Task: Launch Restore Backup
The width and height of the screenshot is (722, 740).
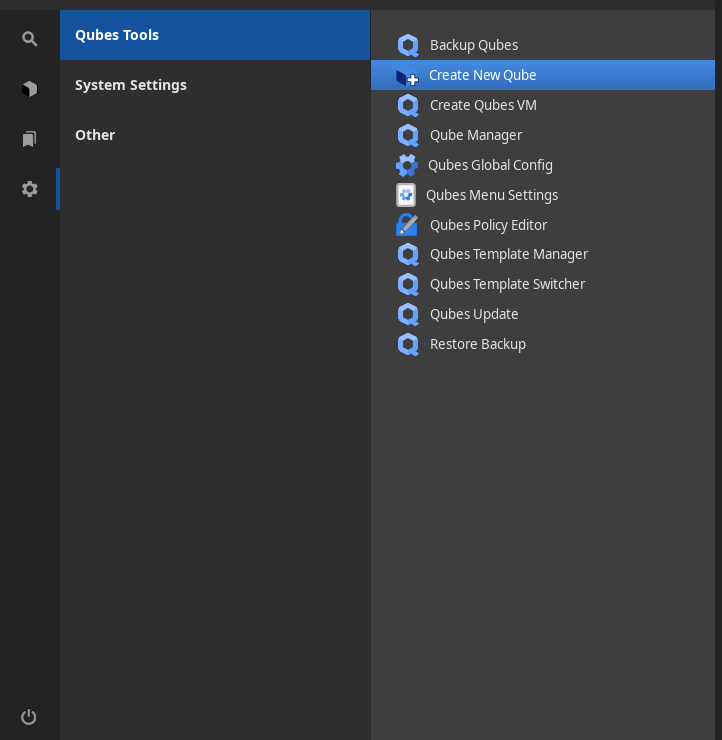Action: coord(543,345)
